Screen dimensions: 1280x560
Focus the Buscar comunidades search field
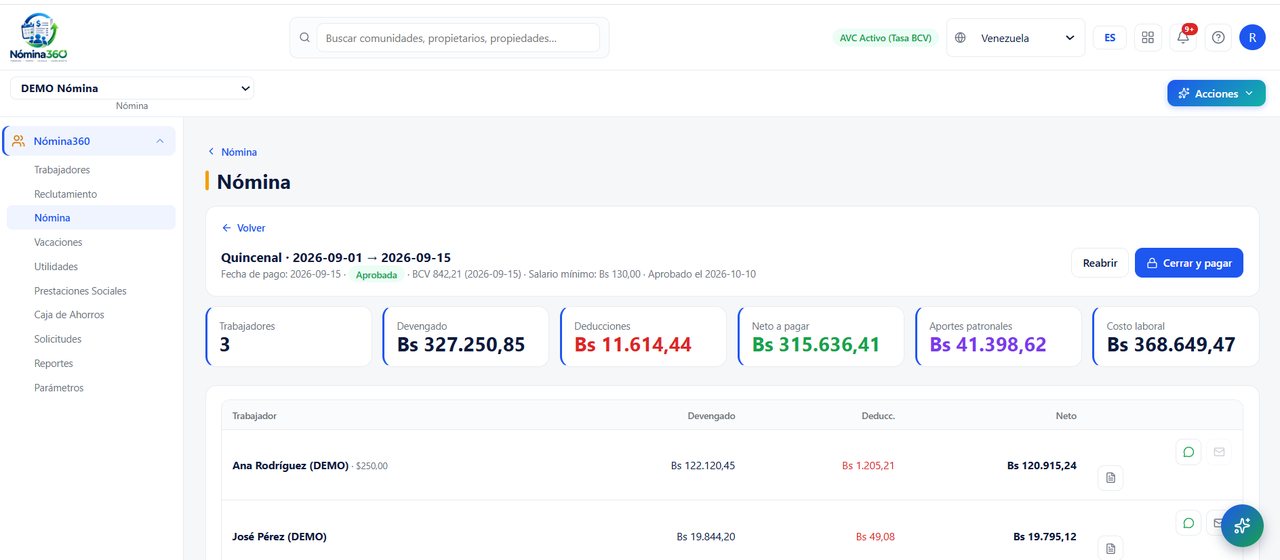pos(458,38)
